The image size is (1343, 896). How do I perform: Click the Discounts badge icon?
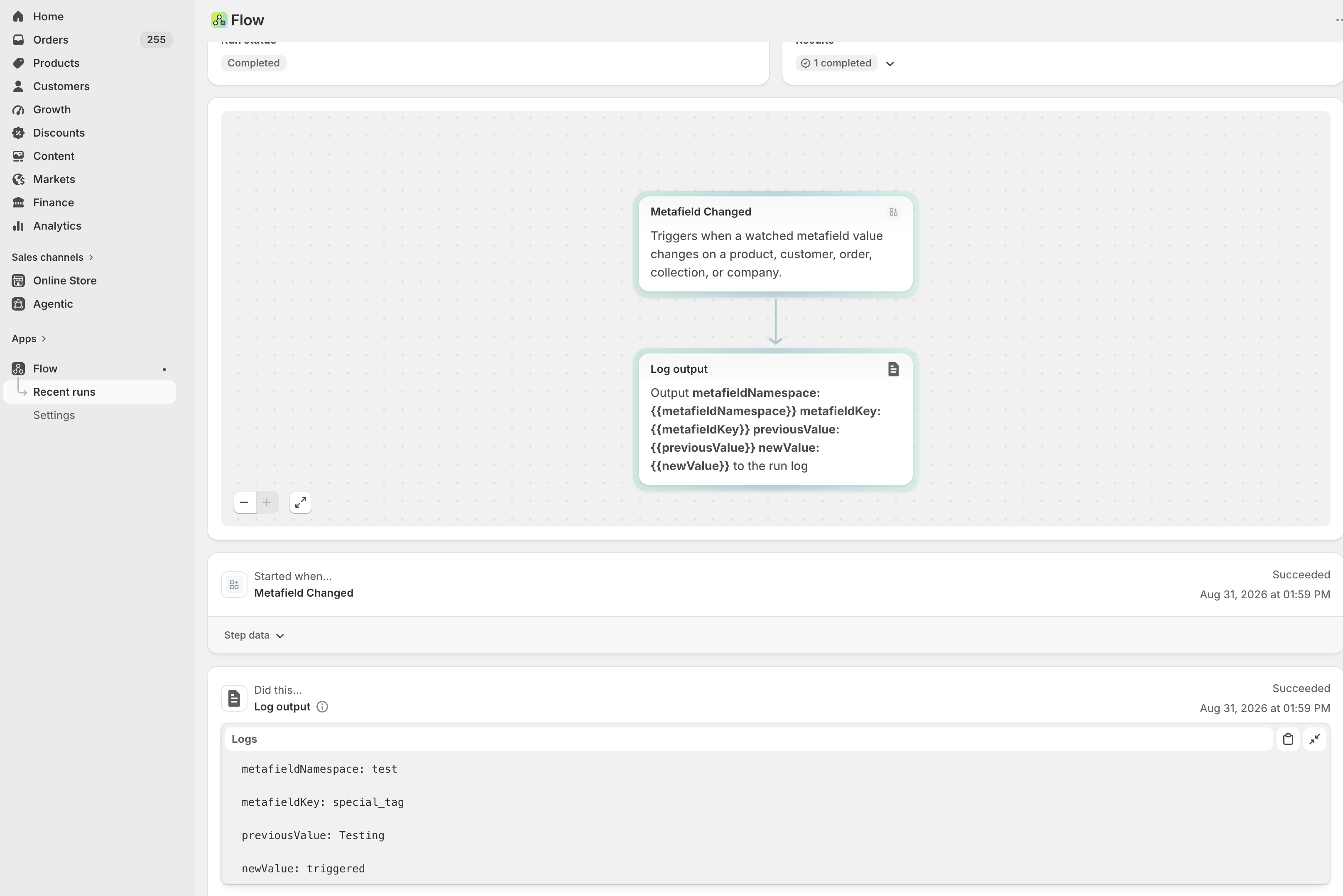point(18,132)
